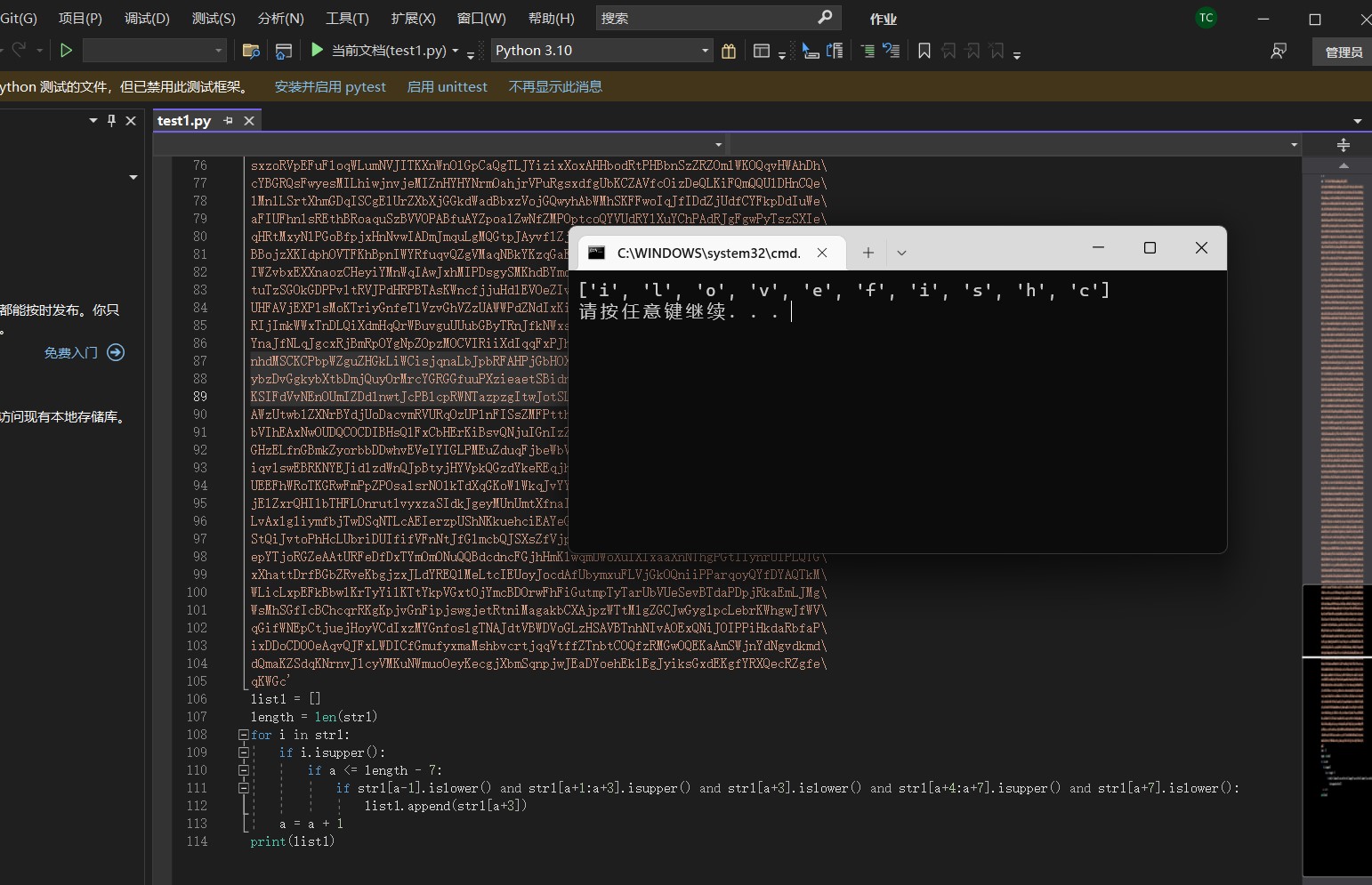Open the left navigation dropdown above editor

click(x=718, y=144)
